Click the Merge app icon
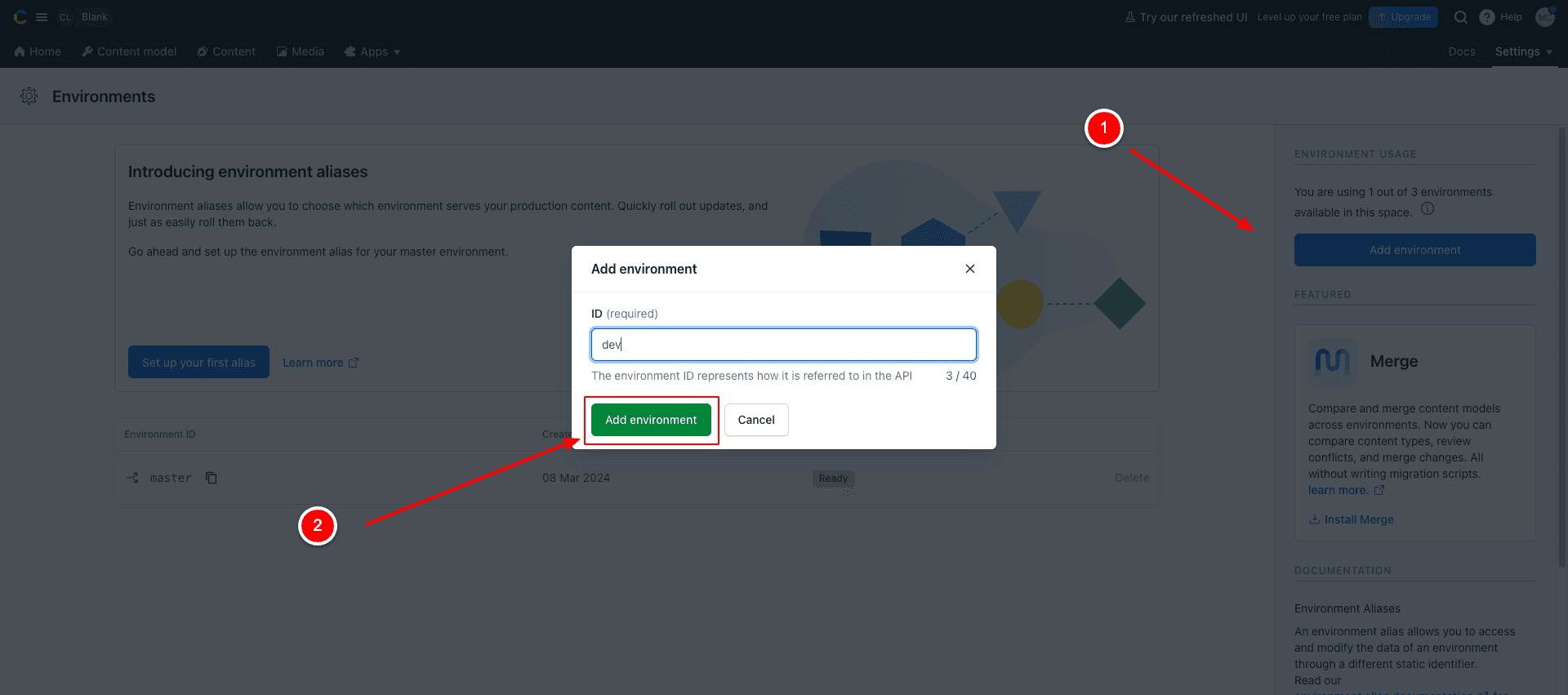Viewport: 1568px width, 695px height. coord(1332,362)
